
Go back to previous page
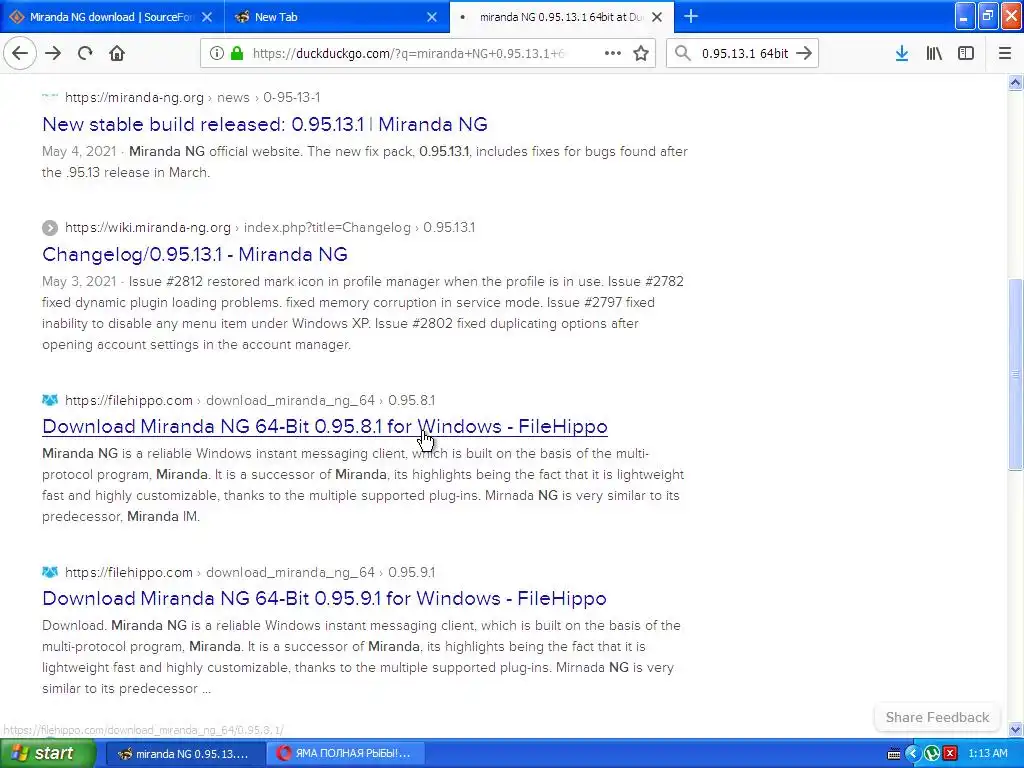click(20, 54)
